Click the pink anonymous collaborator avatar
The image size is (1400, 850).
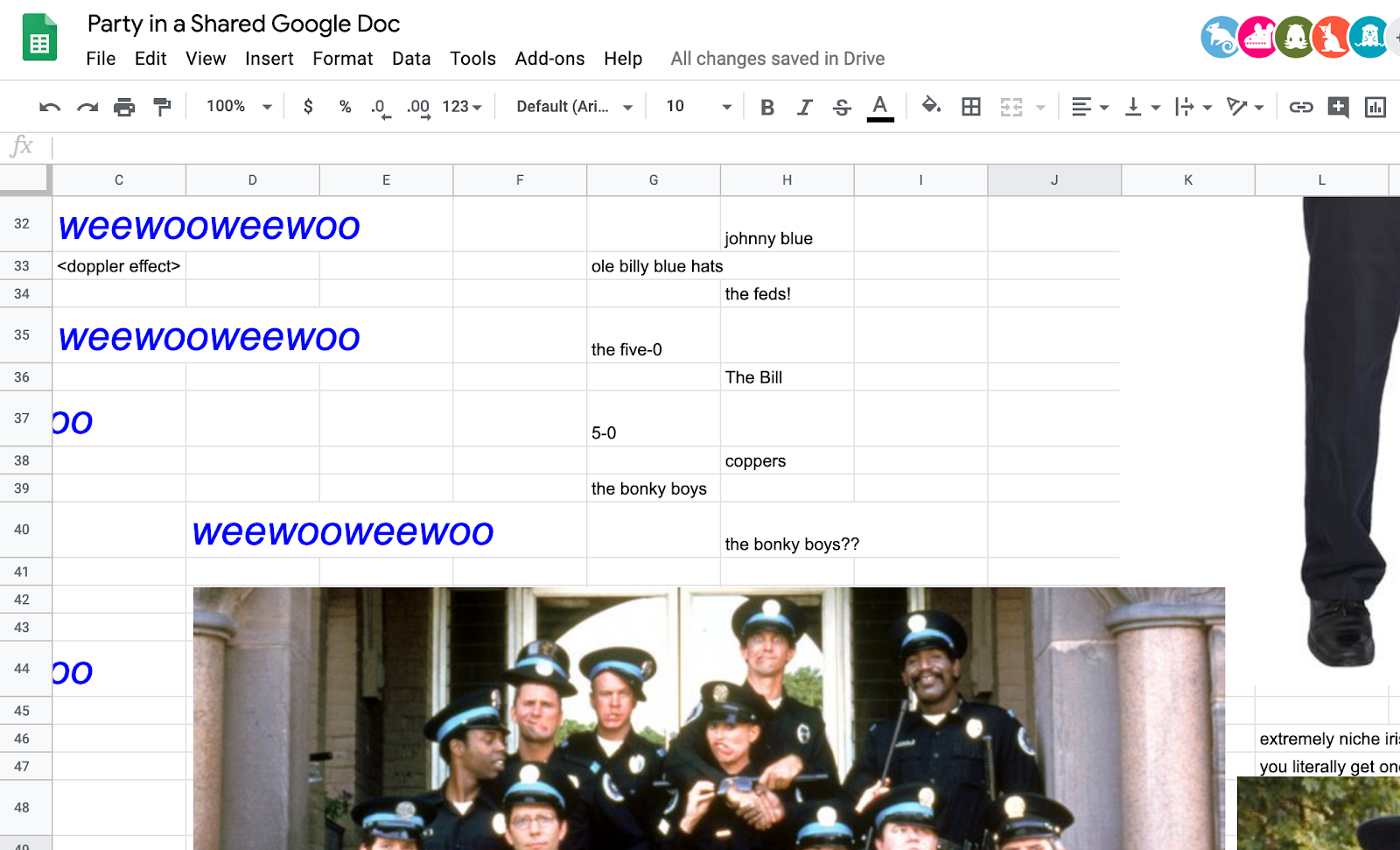point(1258,38)
